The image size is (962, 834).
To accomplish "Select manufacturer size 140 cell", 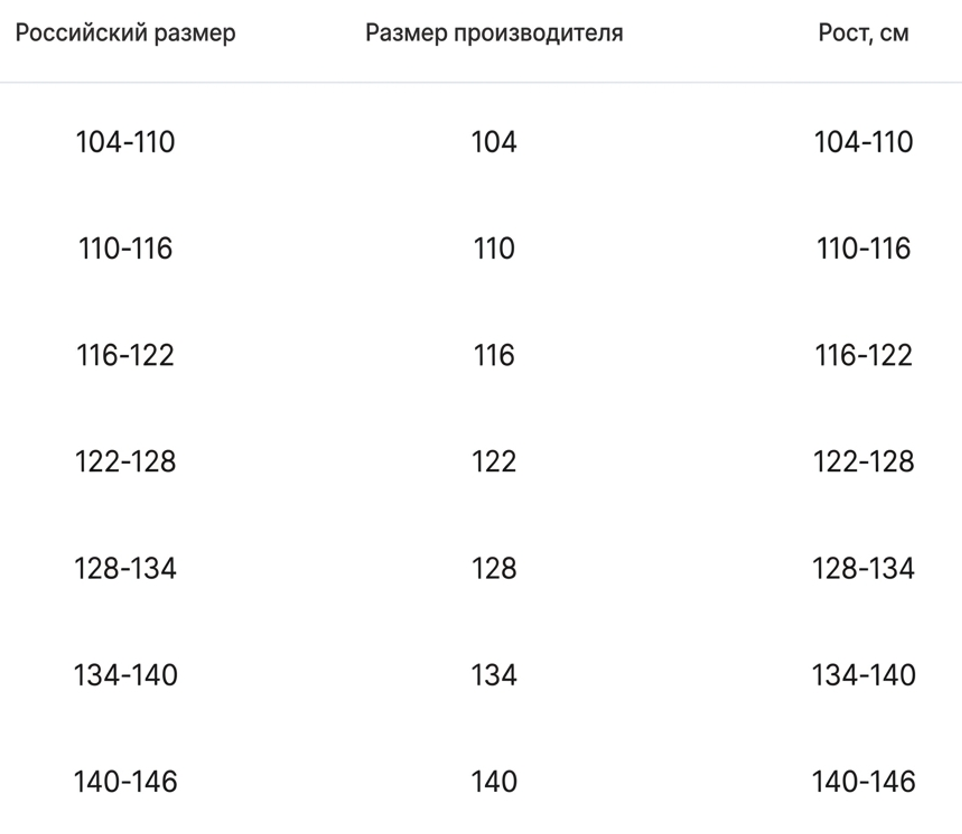I will click(x=494, y=782).
